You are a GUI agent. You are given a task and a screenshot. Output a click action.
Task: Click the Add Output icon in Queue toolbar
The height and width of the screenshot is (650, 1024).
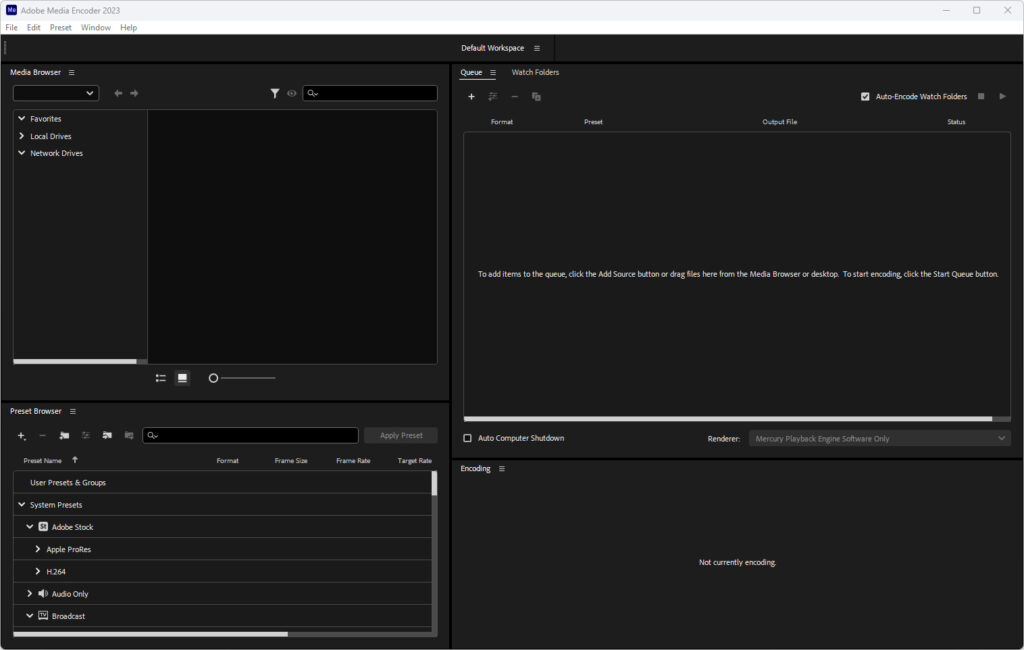493,97
